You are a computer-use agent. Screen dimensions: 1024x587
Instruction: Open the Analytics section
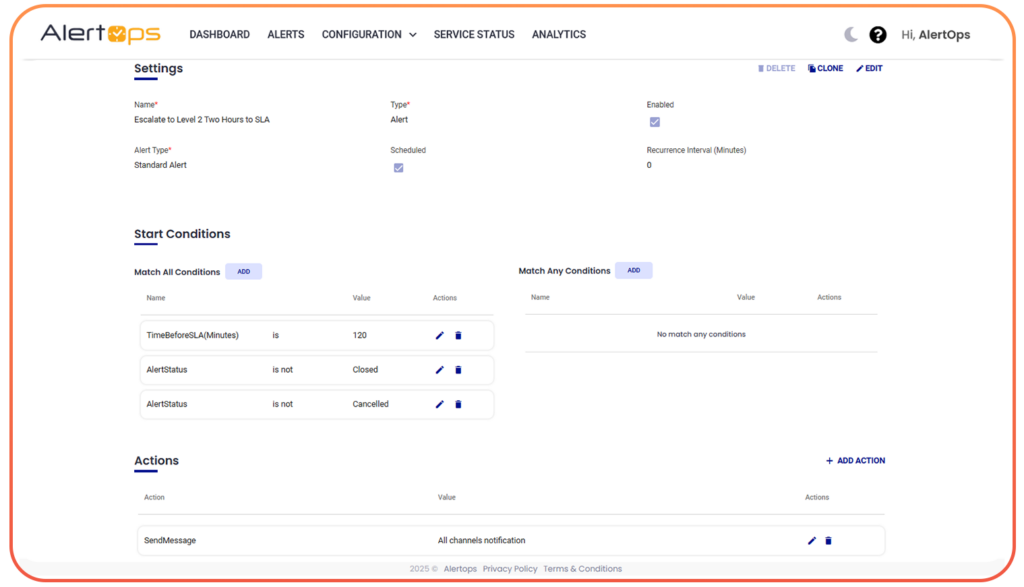[559, 34]
